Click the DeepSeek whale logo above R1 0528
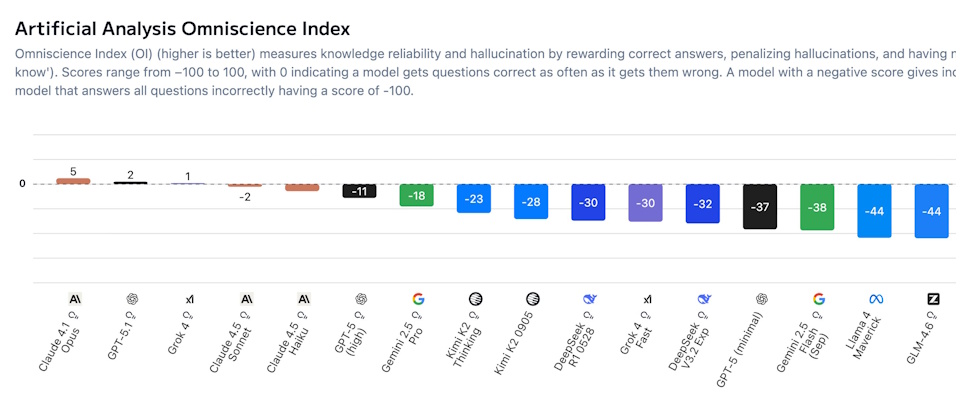The width and height of the screenshot is (960, 420). pos(590,299)
